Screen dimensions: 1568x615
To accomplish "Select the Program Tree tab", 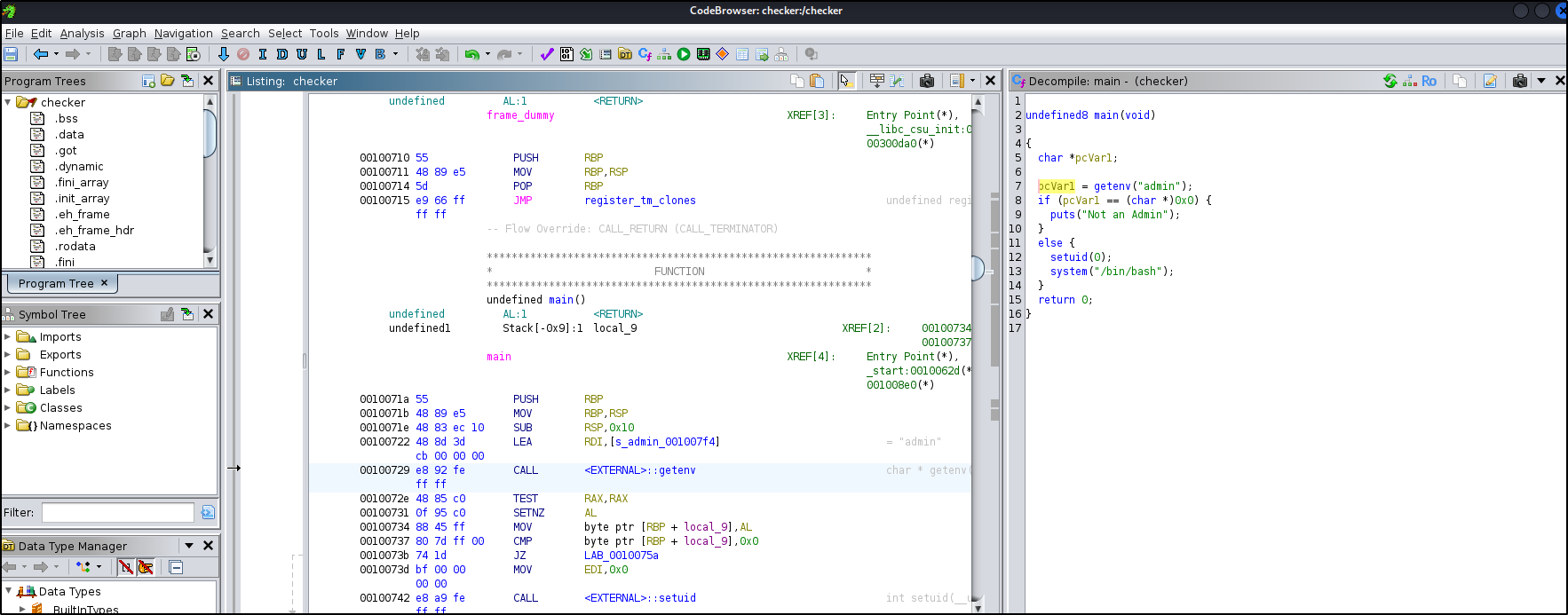I will [62, 283].
